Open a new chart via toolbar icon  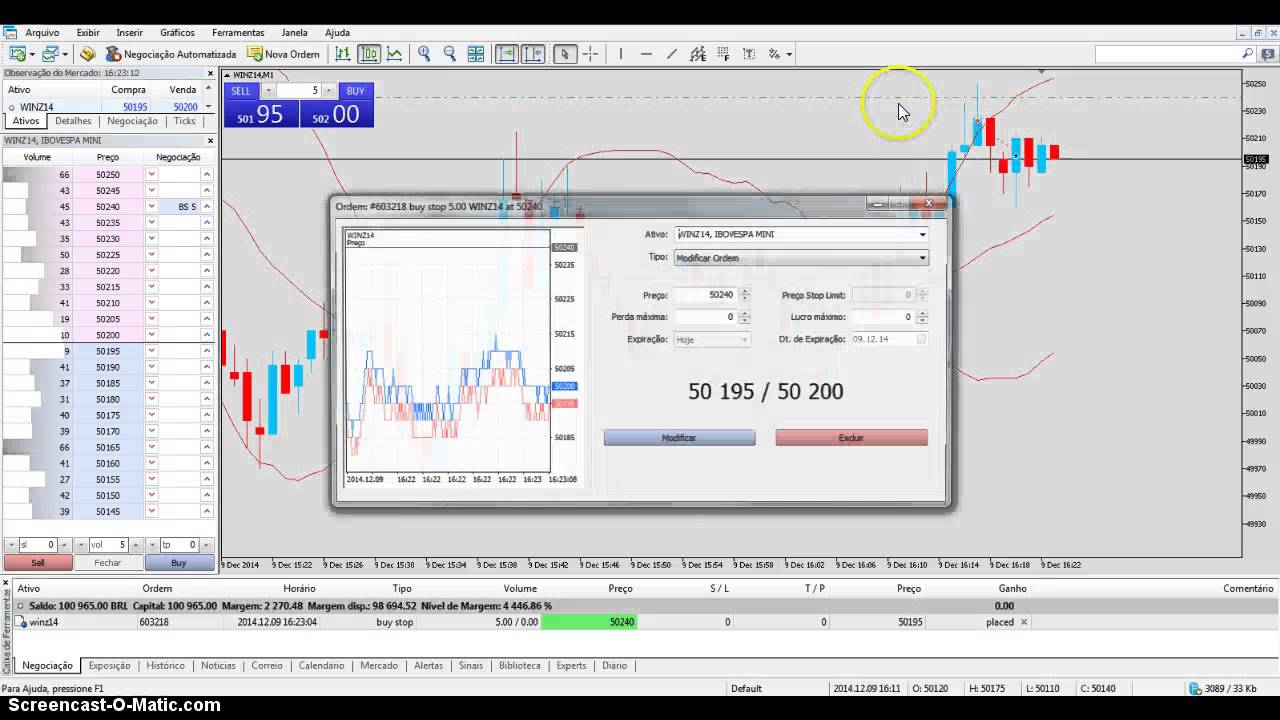[x=17, y=54]
